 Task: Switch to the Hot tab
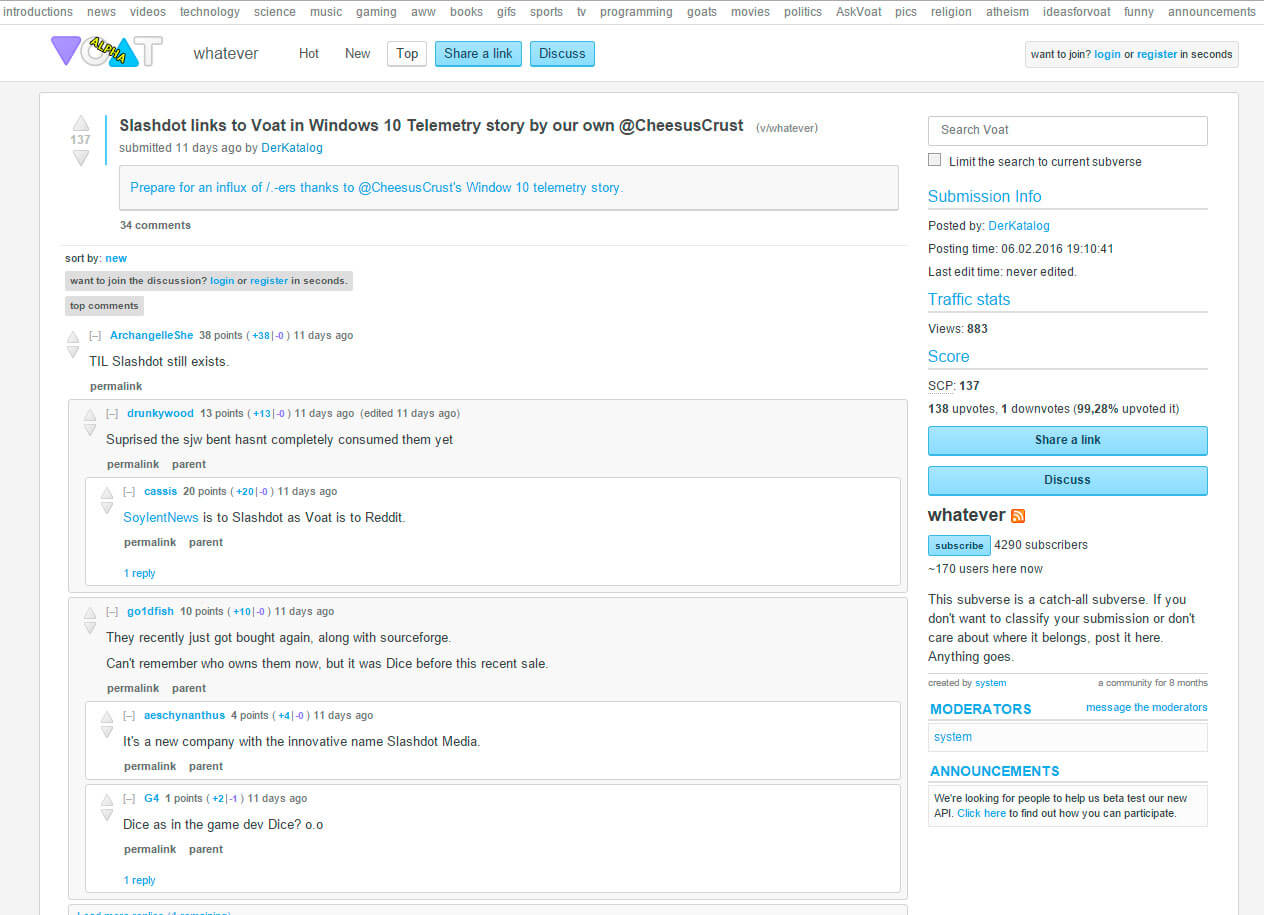click(x=309, y=54)
